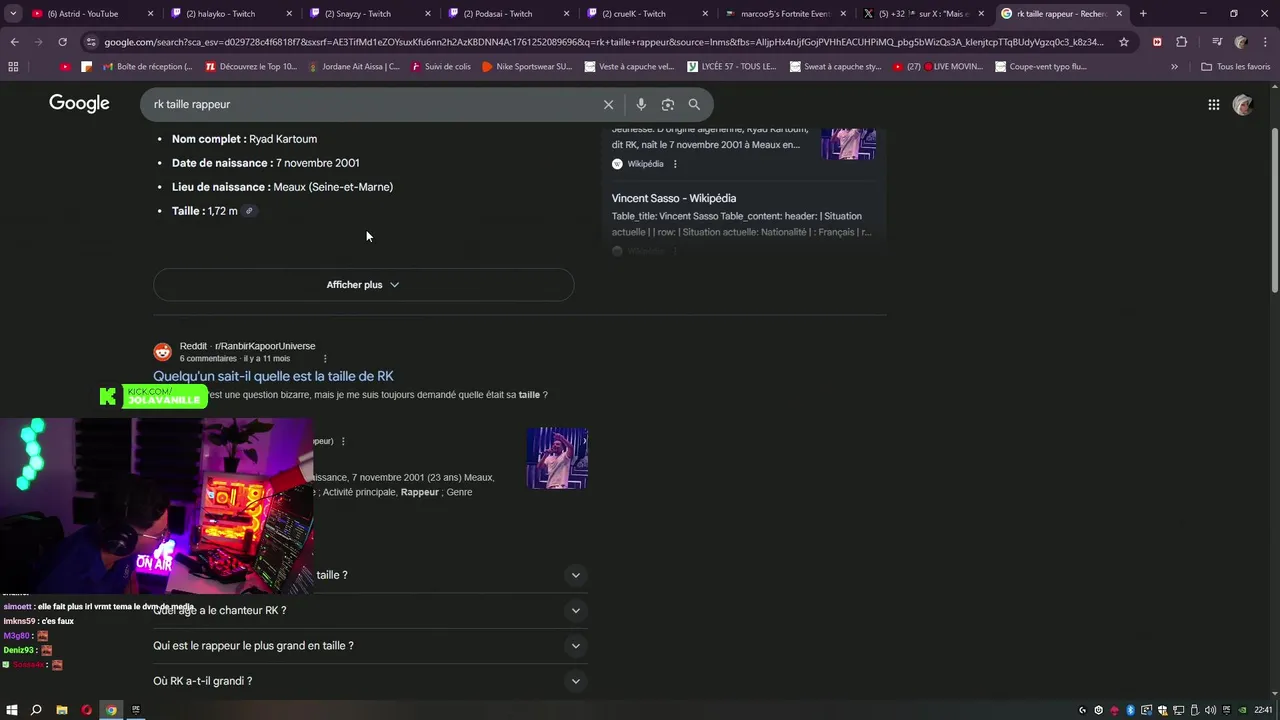
Task: Open Google Lens image search
Action: pyautogui.click(x=667, y=104)
